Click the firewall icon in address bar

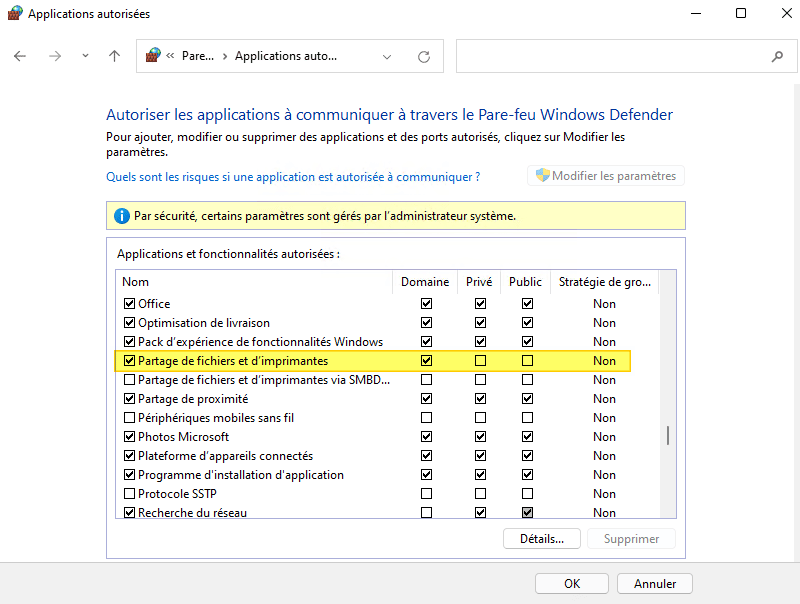pos(153,56)
